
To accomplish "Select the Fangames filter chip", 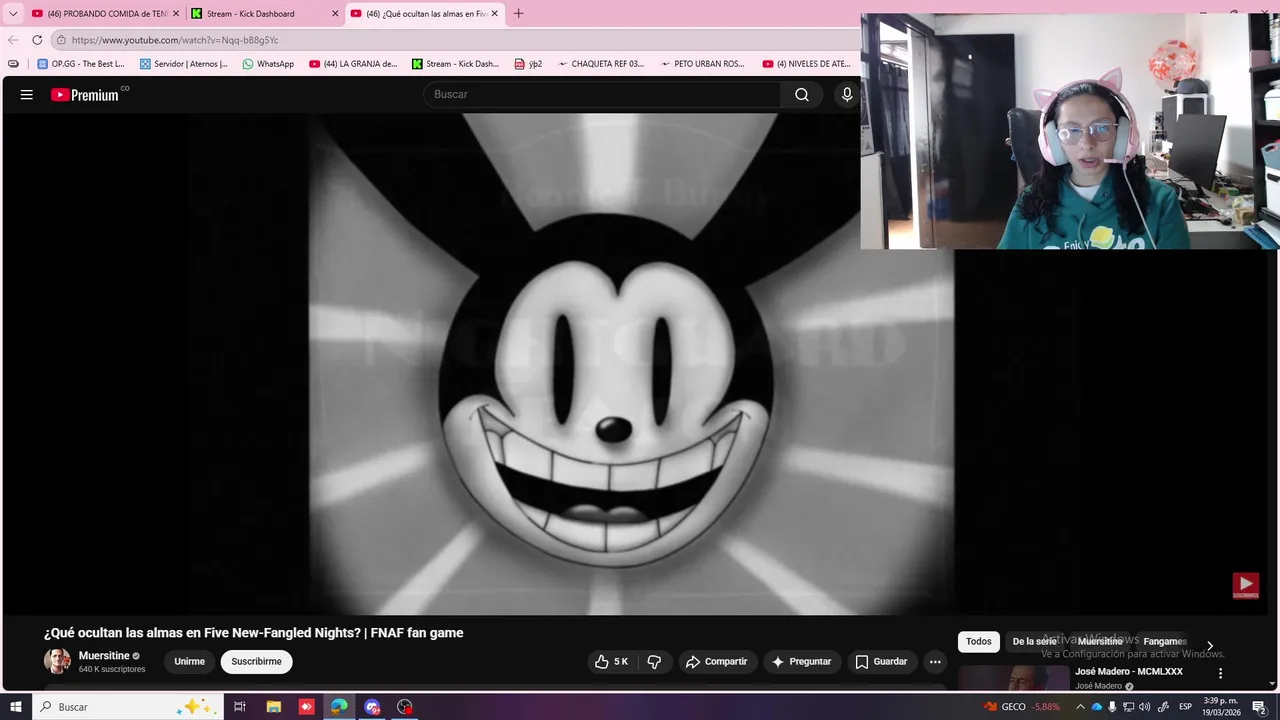I will coord(1165,642).
